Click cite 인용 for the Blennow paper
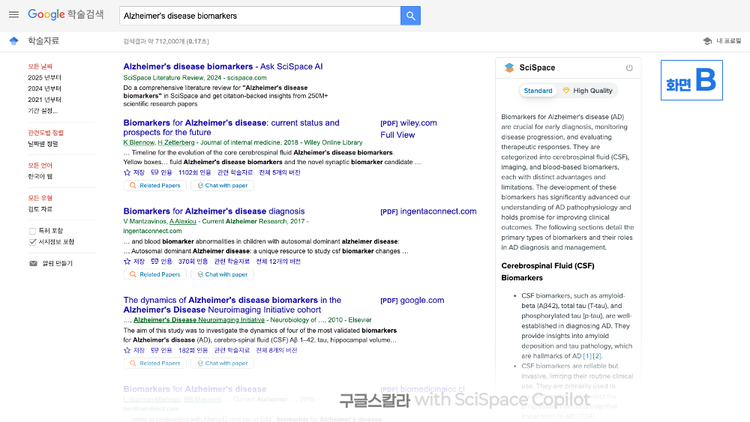The image size is (750, 422). [x=161, y=172]
